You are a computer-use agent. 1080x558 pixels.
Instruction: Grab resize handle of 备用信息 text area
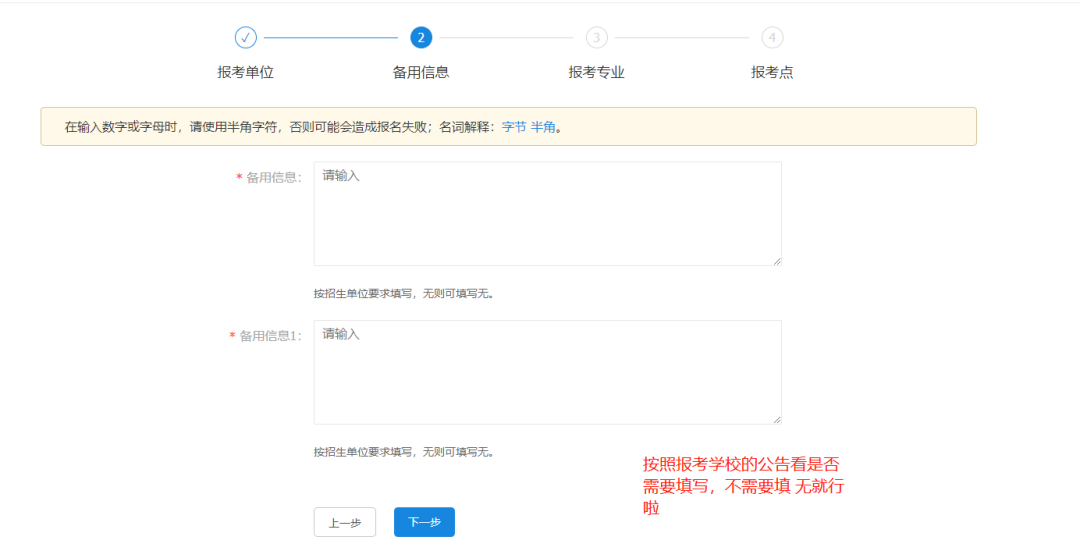pos(776,260)
